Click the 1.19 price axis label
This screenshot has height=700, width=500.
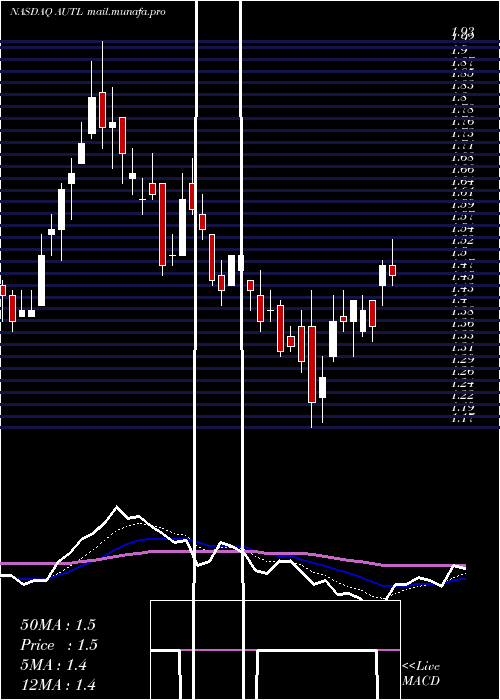pos(463,408)
